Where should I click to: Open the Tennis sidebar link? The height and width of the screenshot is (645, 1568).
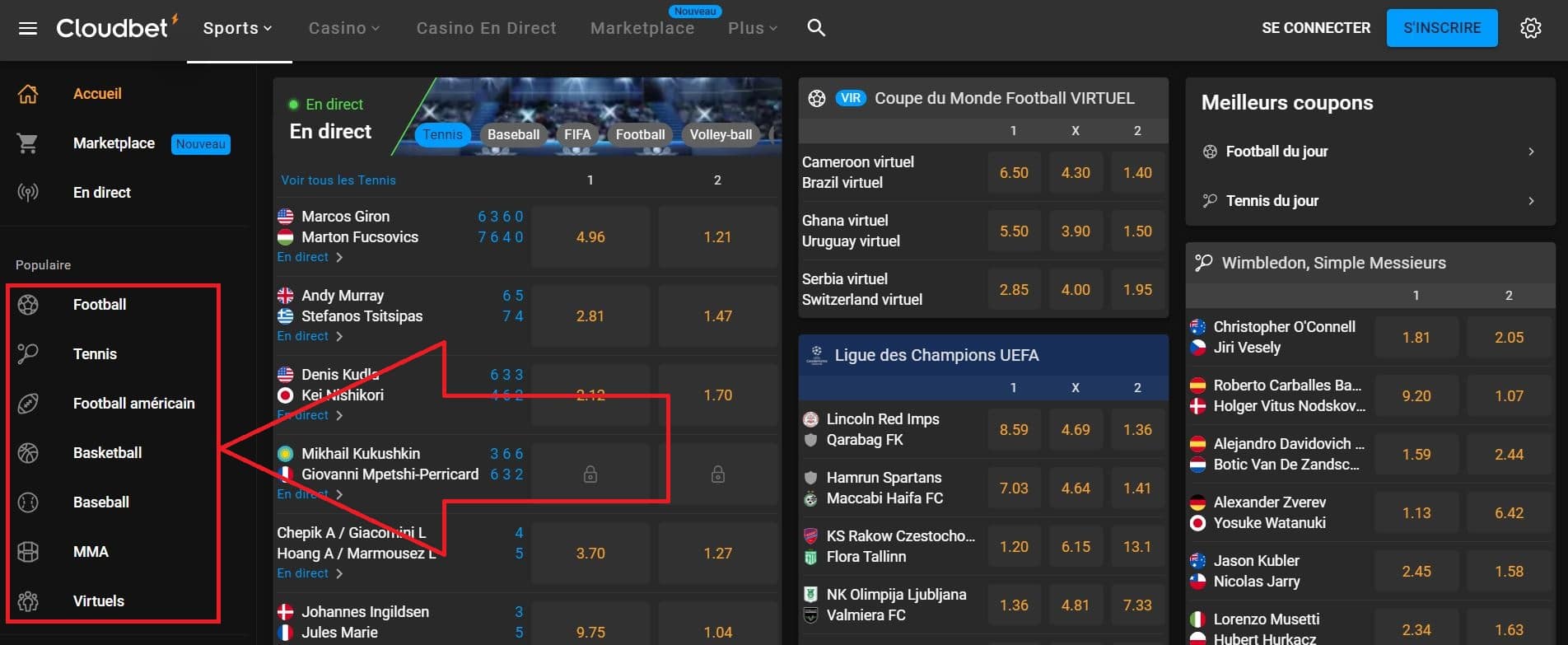(x=95, y=354)
